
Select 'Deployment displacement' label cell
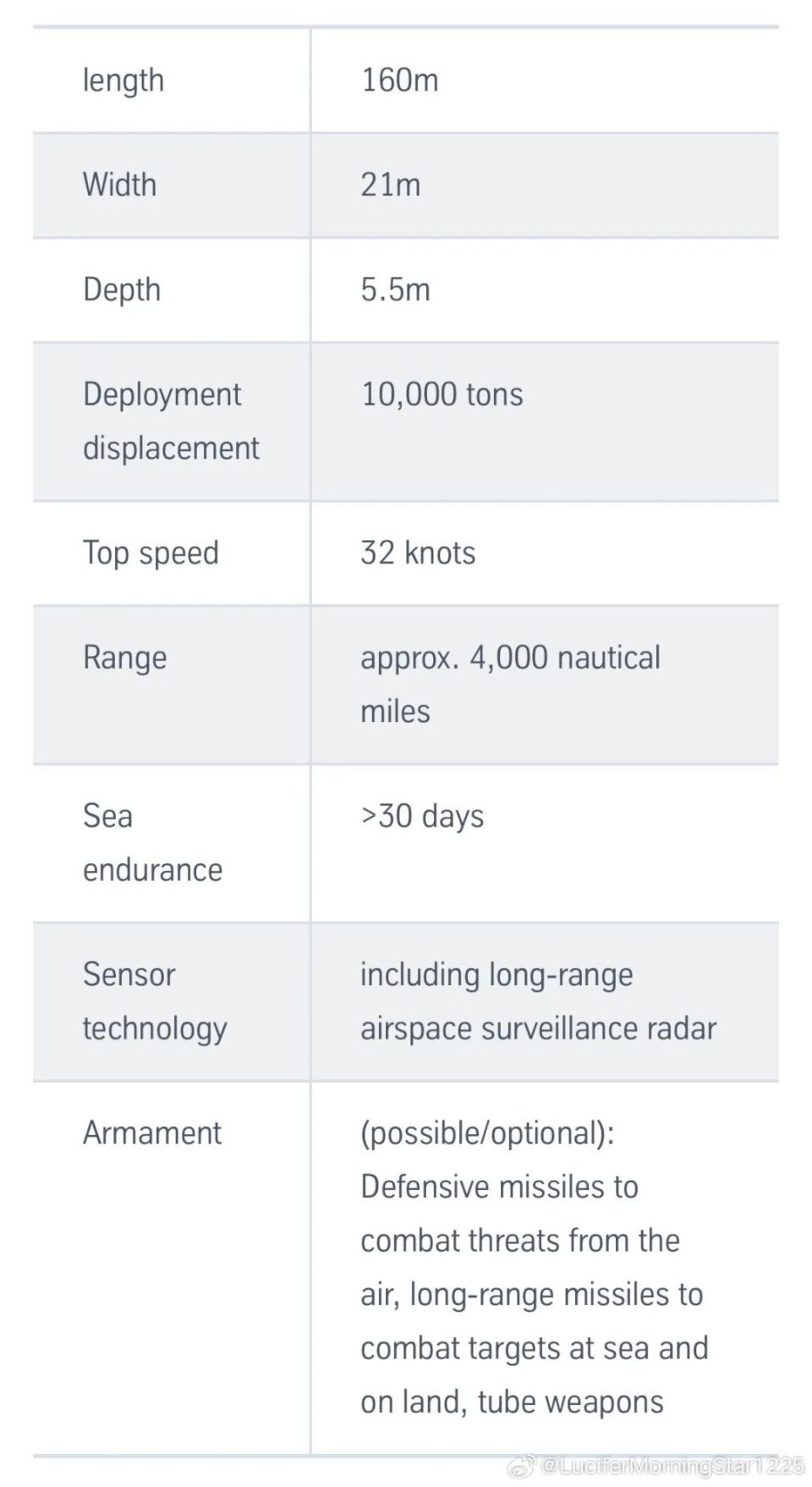pyautogui.click(x=171, y=421)
